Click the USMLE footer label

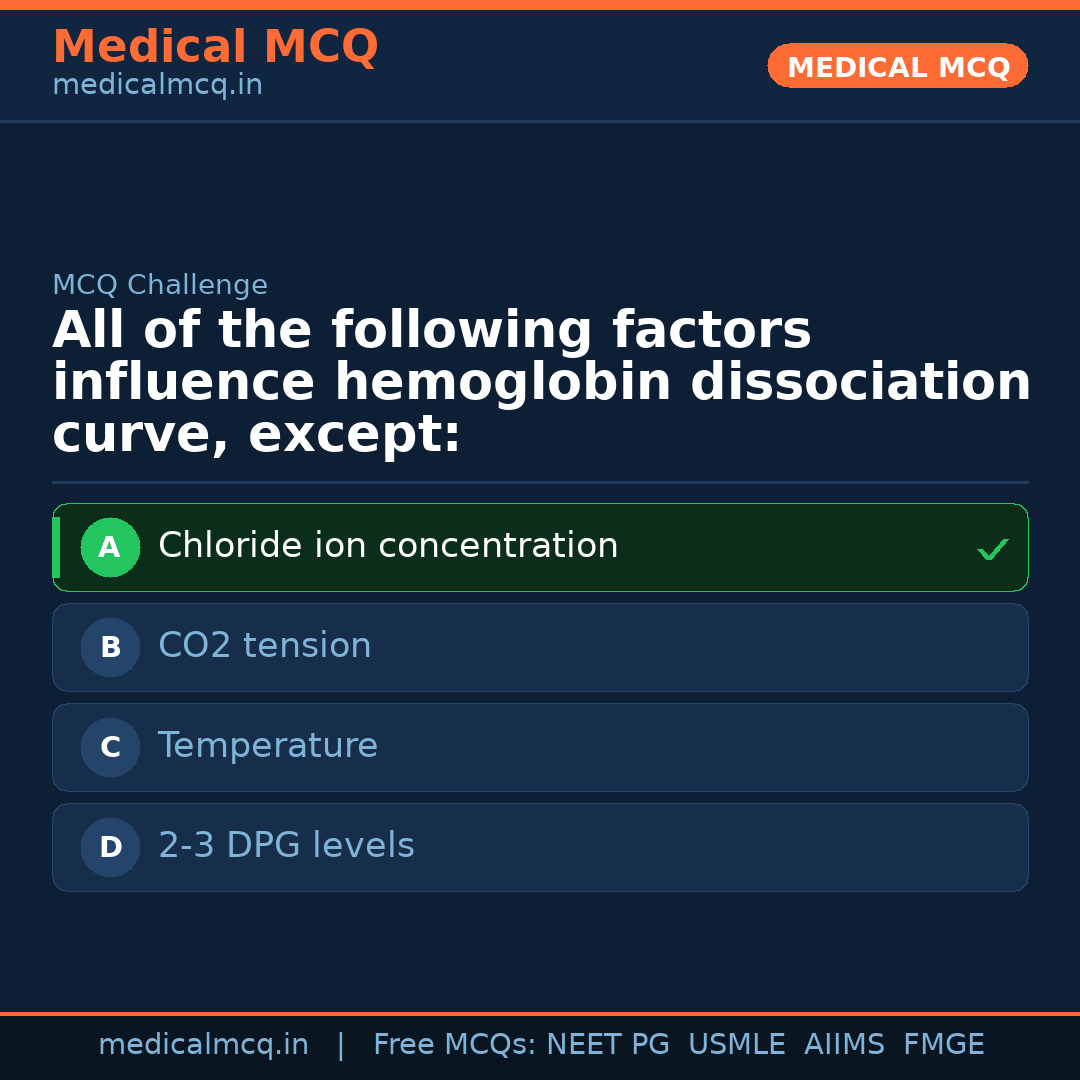tap(736, 1045)
